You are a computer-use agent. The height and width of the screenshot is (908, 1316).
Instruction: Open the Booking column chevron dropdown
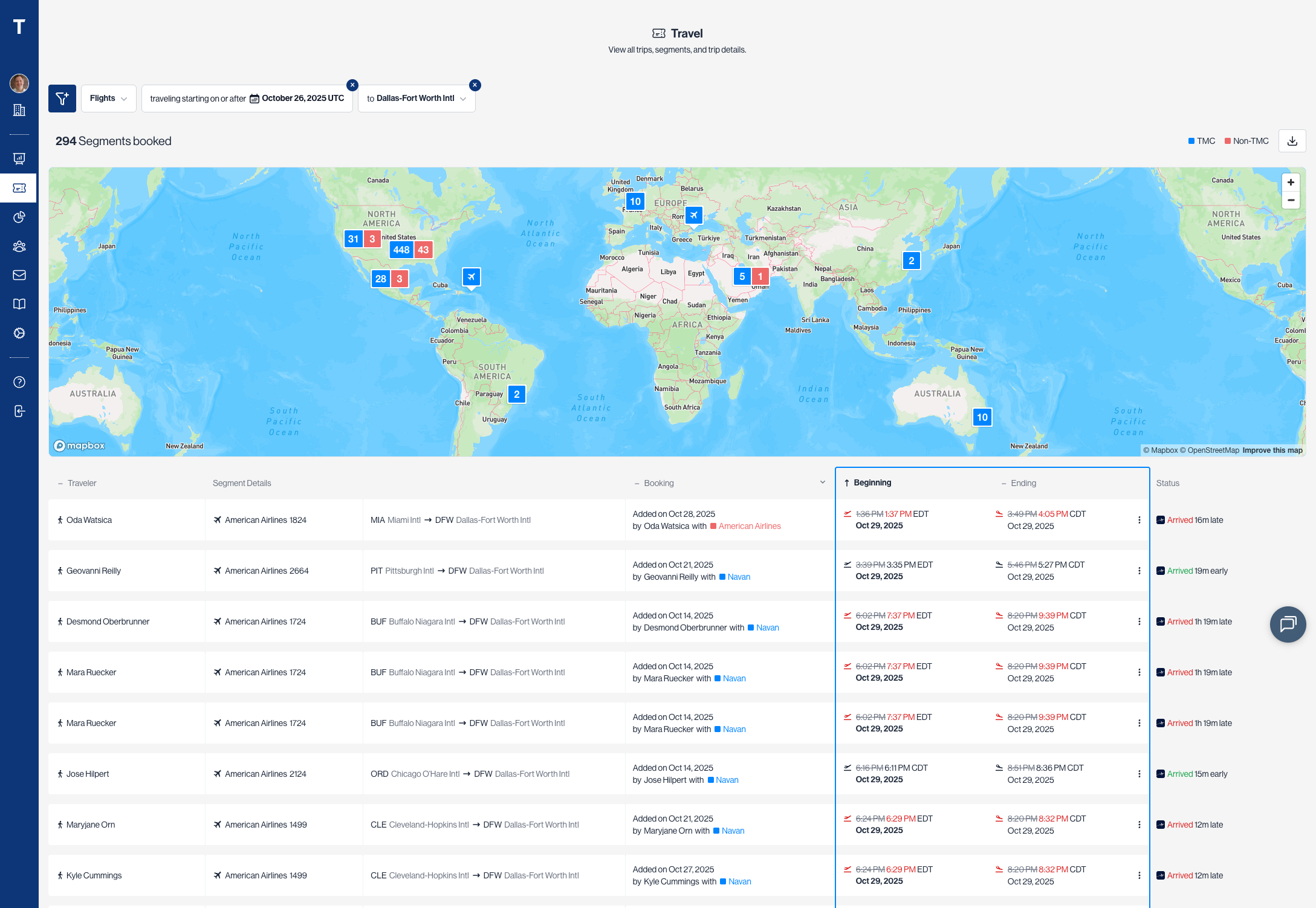[822, 482]
